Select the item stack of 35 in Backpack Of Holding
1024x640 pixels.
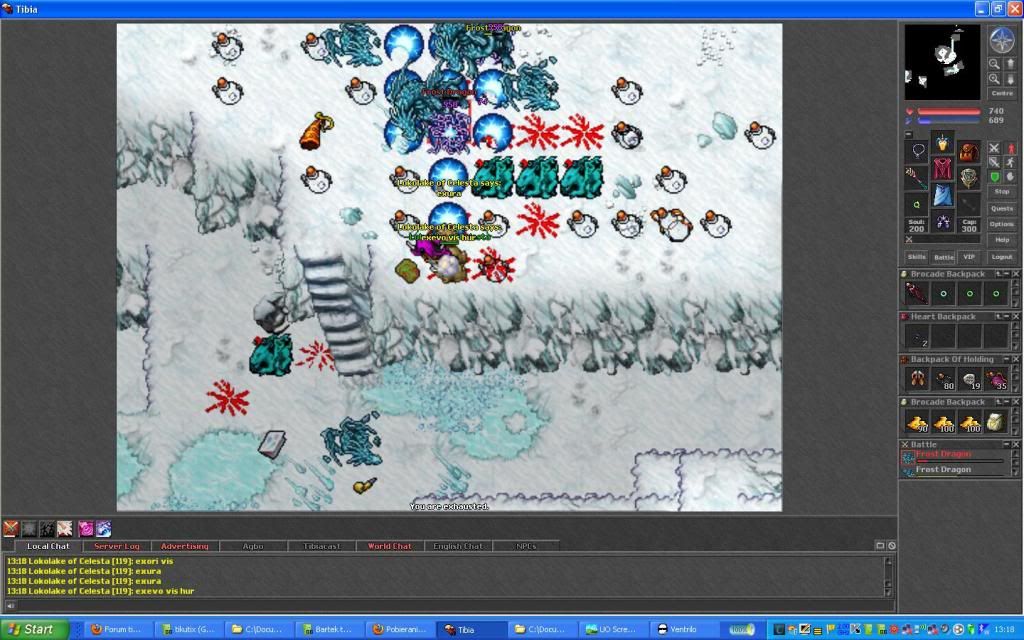(996, 379)
